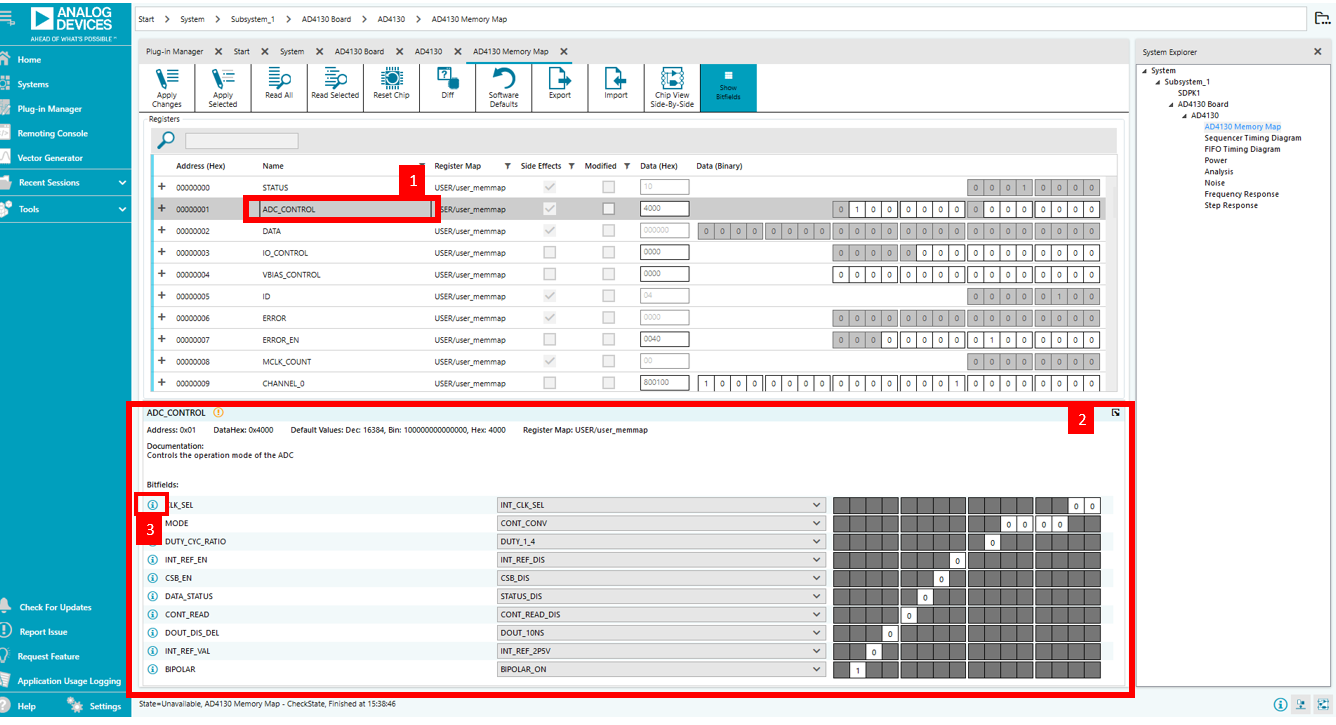Toggle Modified checkbox for CHANNEL_0 row

[608, 383]
